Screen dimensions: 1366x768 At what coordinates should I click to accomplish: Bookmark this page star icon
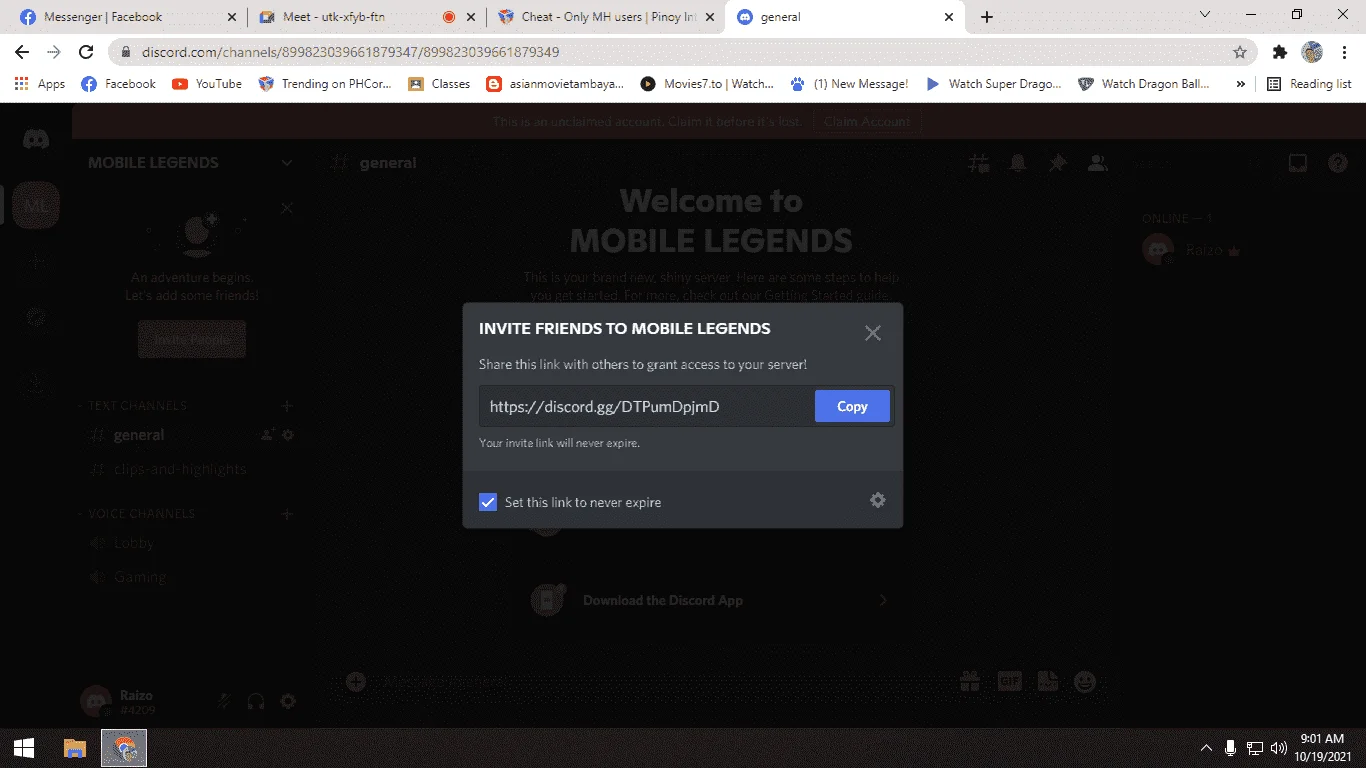click(x=1240, y=52)
